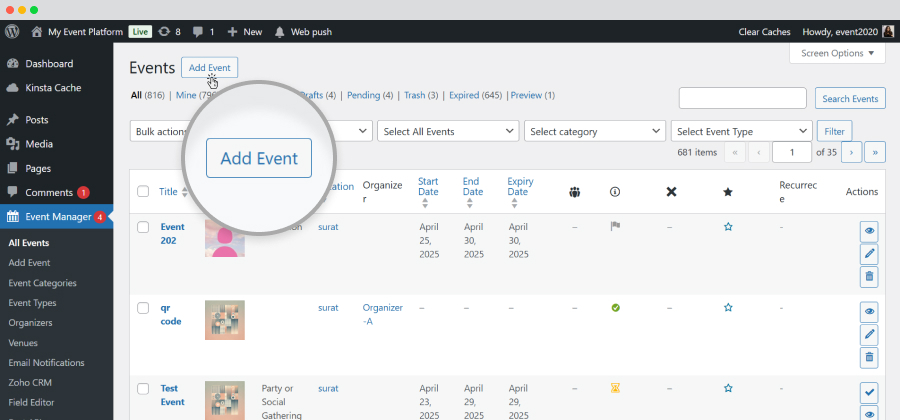Show the Expired (645) events filter
Image resolution: width=900 pixels, height=420 pixels.
tap(476, 95)
